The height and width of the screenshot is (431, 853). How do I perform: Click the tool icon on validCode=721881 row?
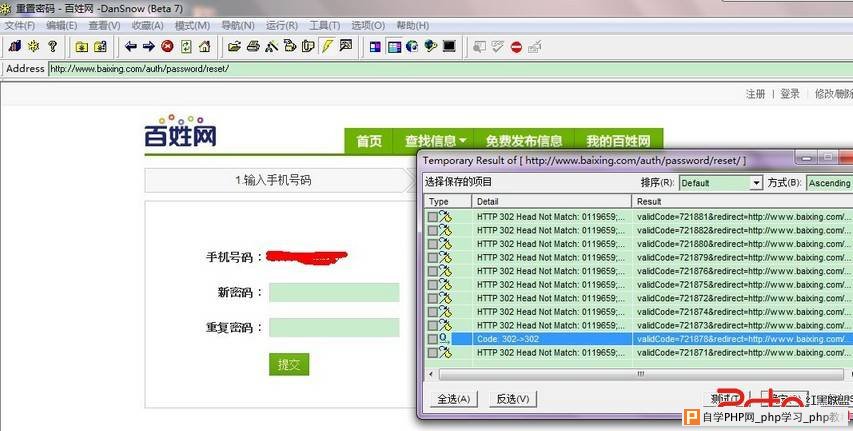tap(446, 216)
